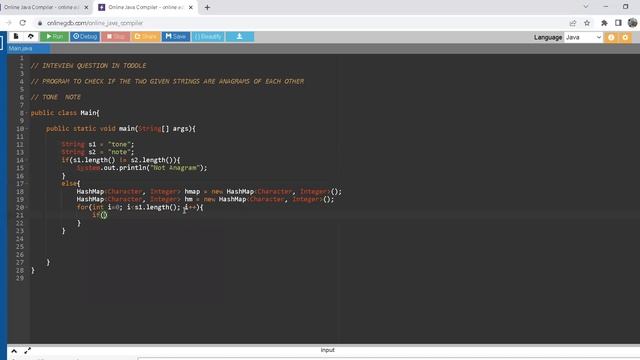Click the Language label
The height and width of the screenshot is (360, 640).
point(548,37)
